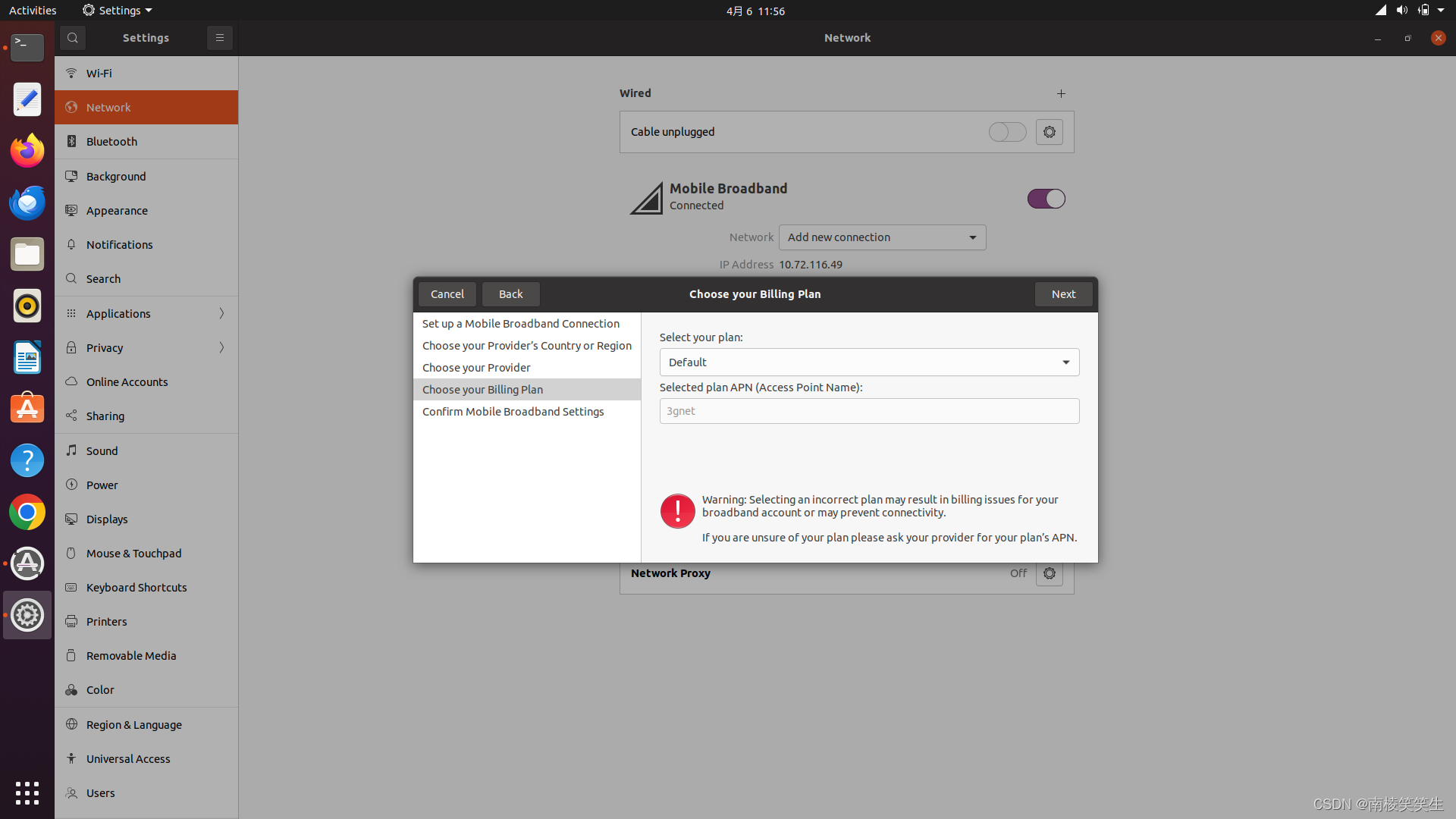Image resolution: width=1456 pixels, height=819 pixels.
Task: Click the search icon in Settings header
Action: coord(73,38)
